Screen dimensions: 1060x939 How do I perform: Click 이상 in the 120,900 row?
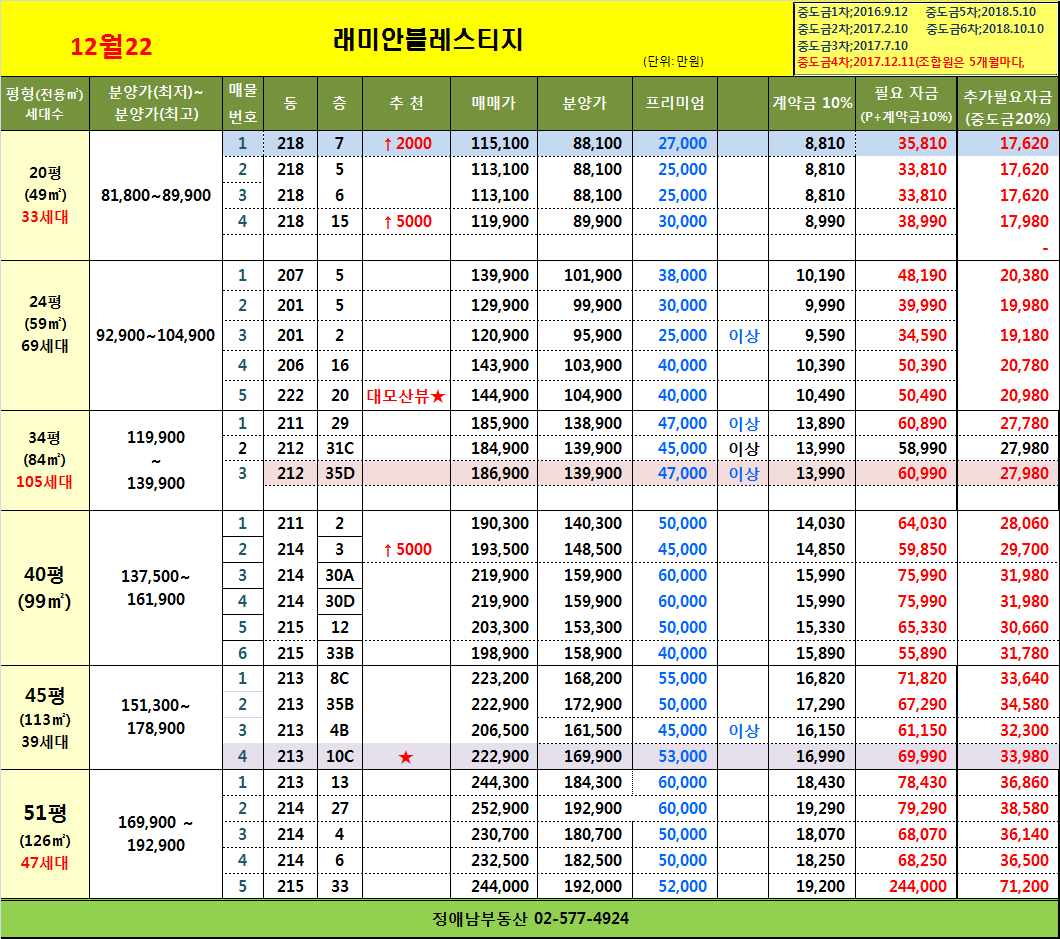click(x=744, y=335)
